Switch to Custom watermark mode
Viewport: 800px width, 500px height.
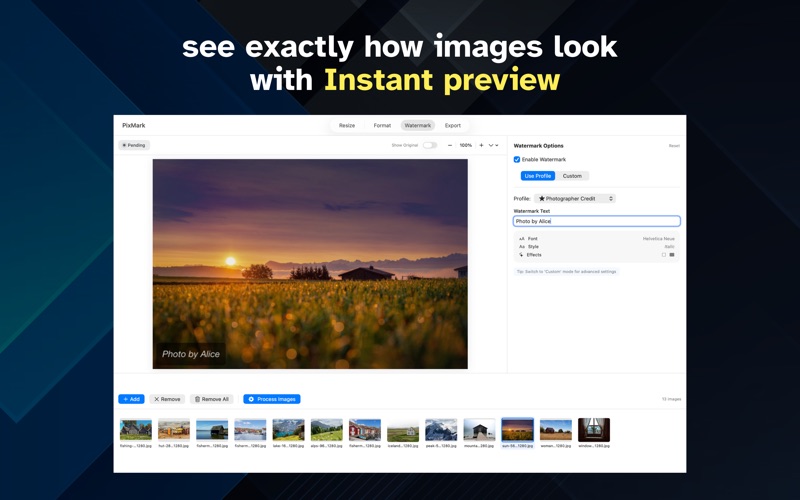point(572,176)
